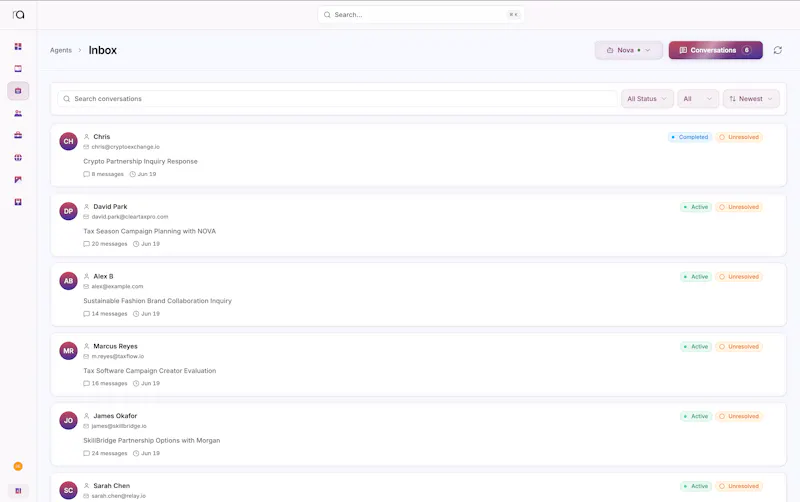The height and width of the screenshot is (502, 800).
Task: Click the app logo at top left
Action: pyautogui.click(x=18, y=15)
